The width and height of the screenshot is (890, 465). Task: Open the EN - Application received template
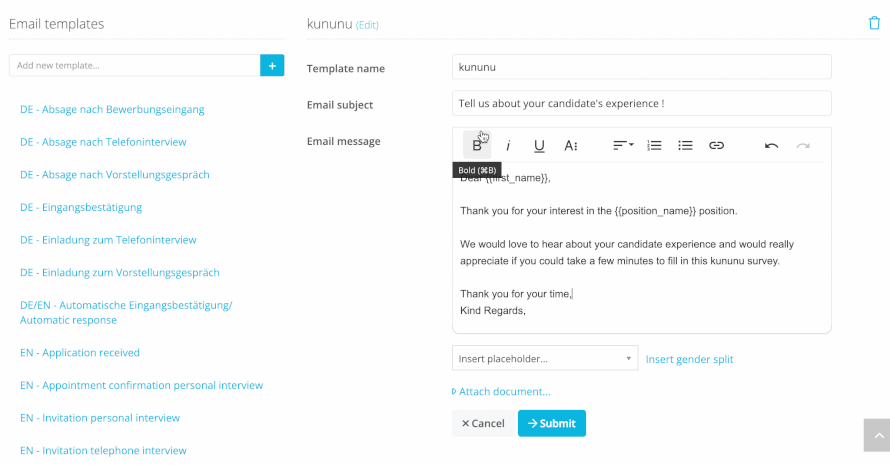coord(79,353)
